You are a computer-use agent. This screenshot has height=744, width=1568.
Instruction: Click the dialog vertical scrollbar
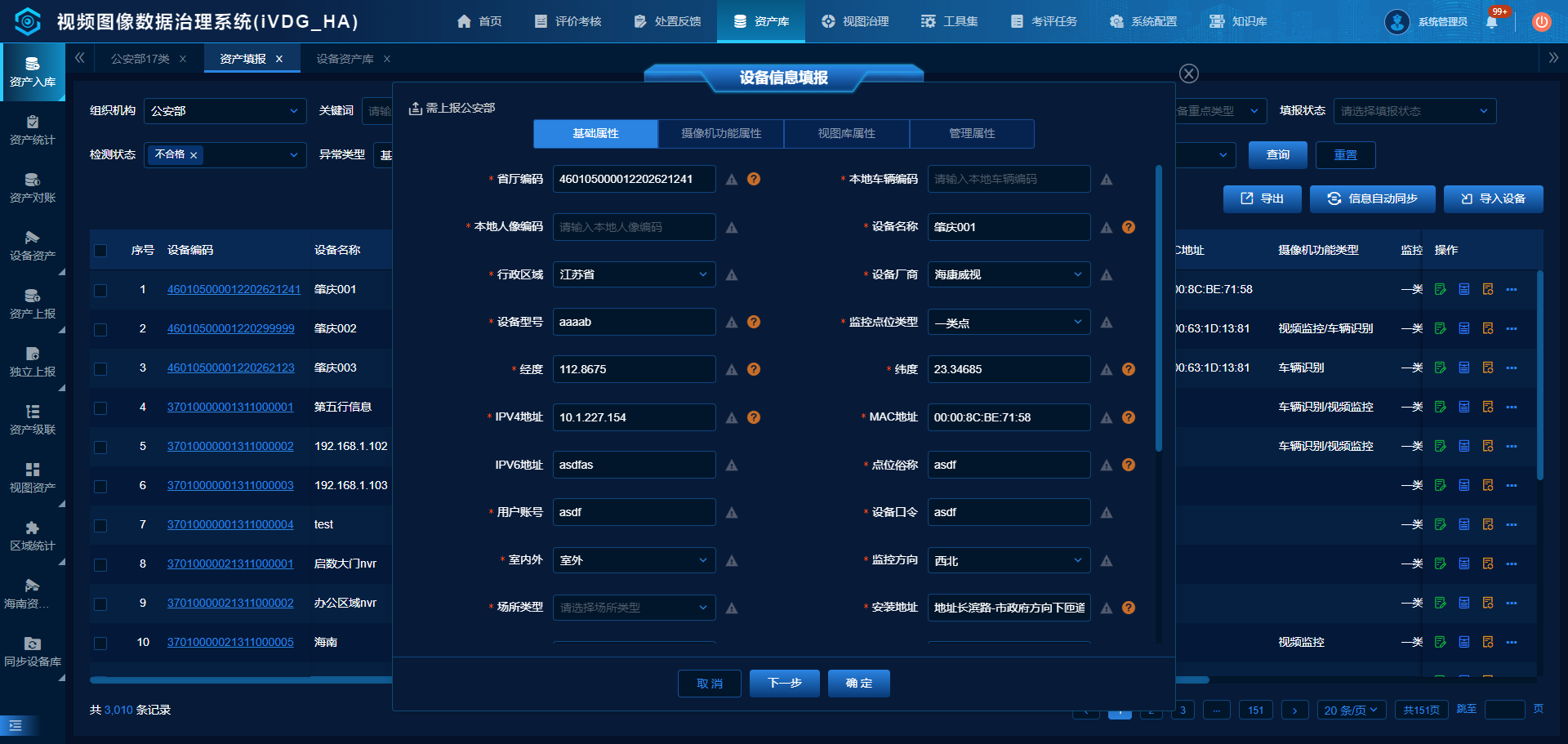pos(1159,308)
